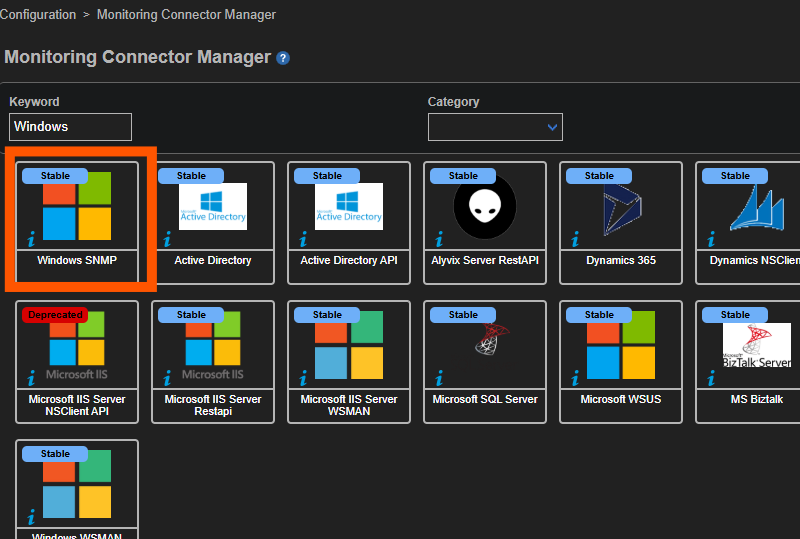Click Monitoring Connector Manager breadcrumb link

coord(185,15)
